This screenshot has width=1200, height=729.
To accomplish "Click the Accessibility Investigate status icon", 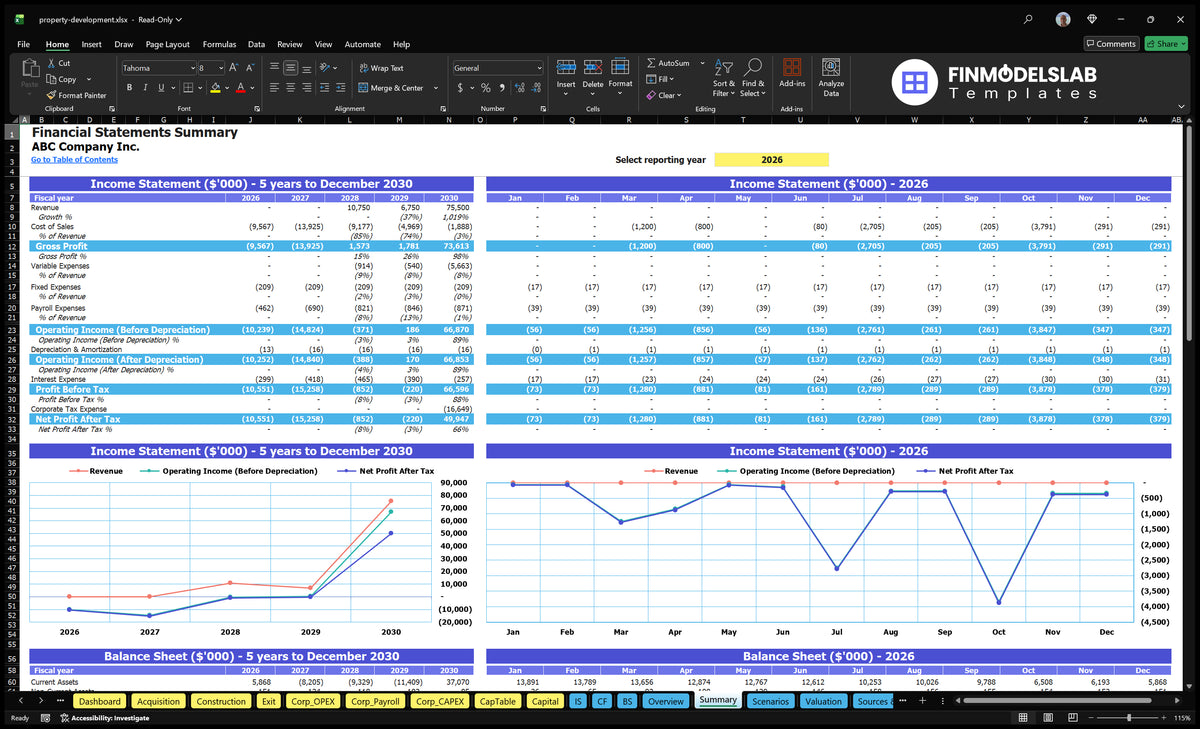I will pyautogui.click(x=65, y=718).
